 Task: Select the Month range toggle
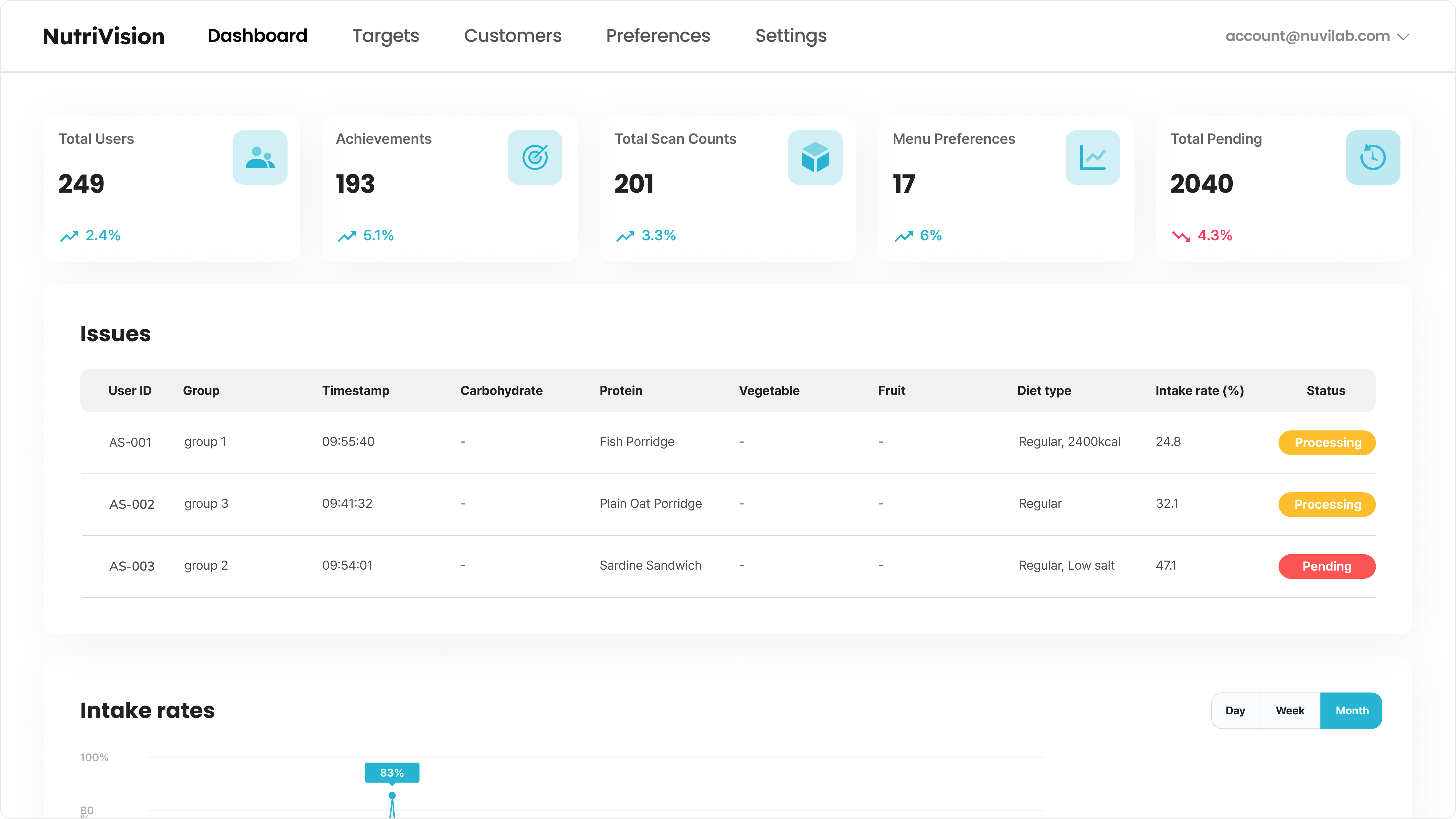pos(1351,710)
